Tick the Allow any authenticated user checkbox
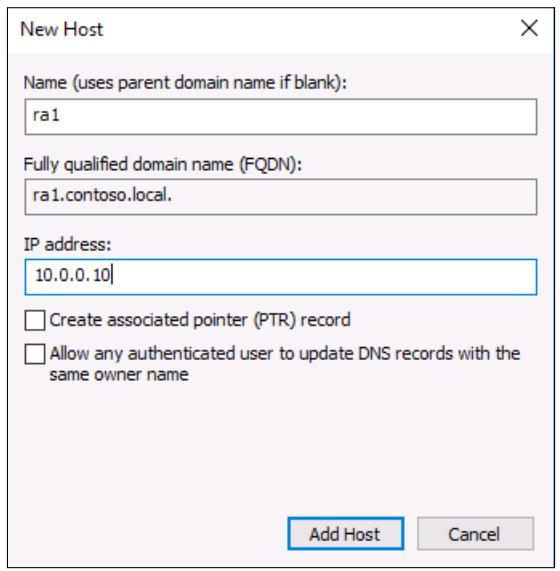The image size is (560, 571). click(x=35, y=354)
